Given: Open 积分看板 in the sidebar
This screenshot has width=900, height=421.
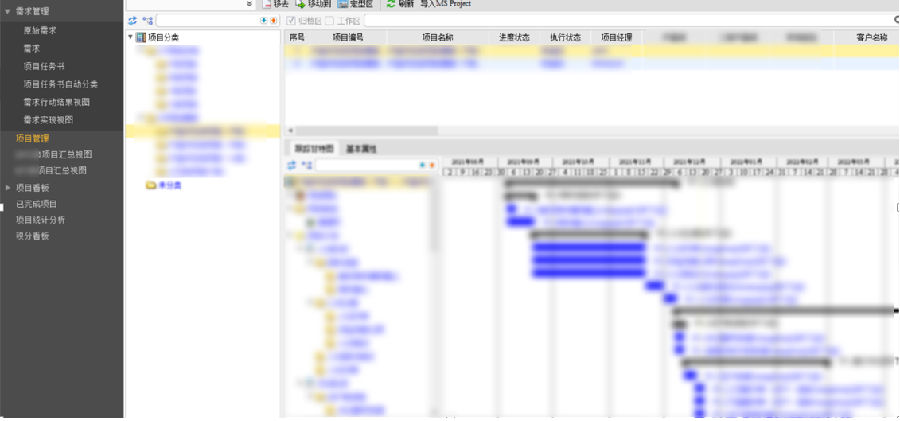Looking at the screenshot, I should (x=33, y=236).
